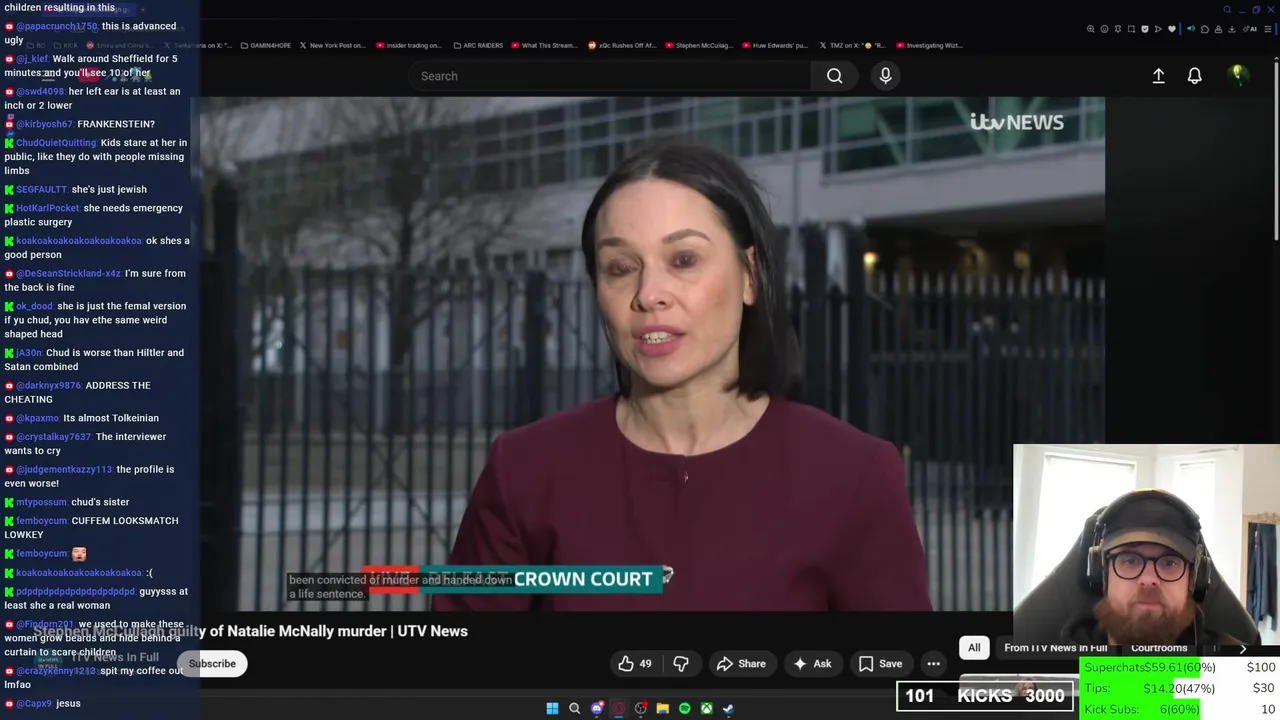Click the KICKS 3000 counter overlay
Viewport: 1280px width, 720px height.
point(985,696)
